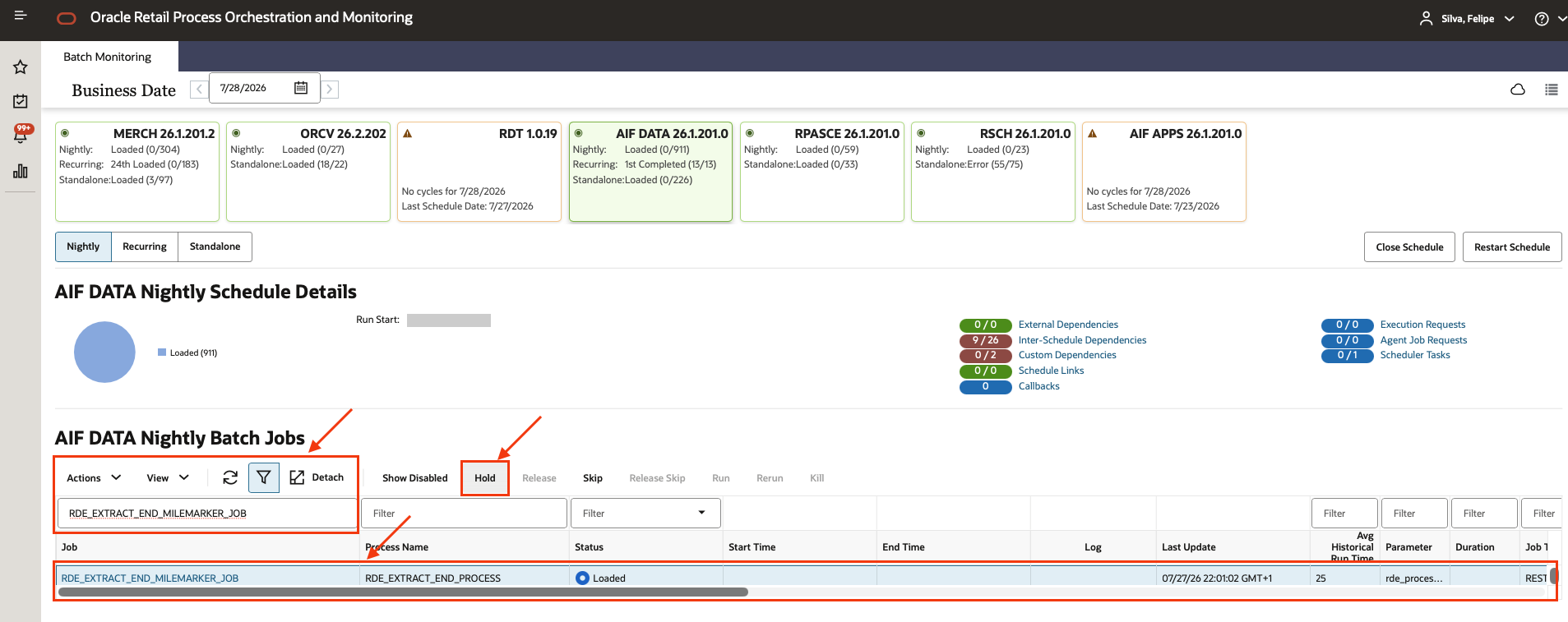Open the Tasks clipboard icon in sidebar

tap(21, 101)
